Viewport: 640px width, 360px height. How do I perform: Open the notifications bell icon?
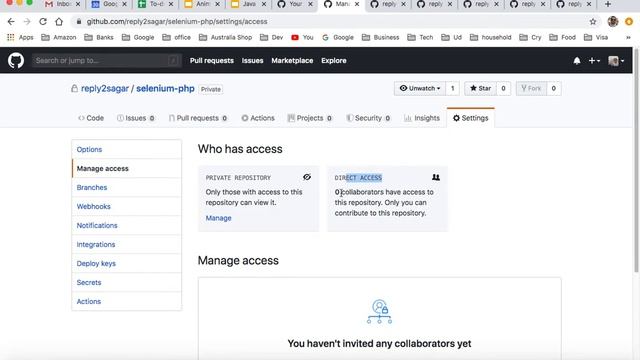pos(577,61)
